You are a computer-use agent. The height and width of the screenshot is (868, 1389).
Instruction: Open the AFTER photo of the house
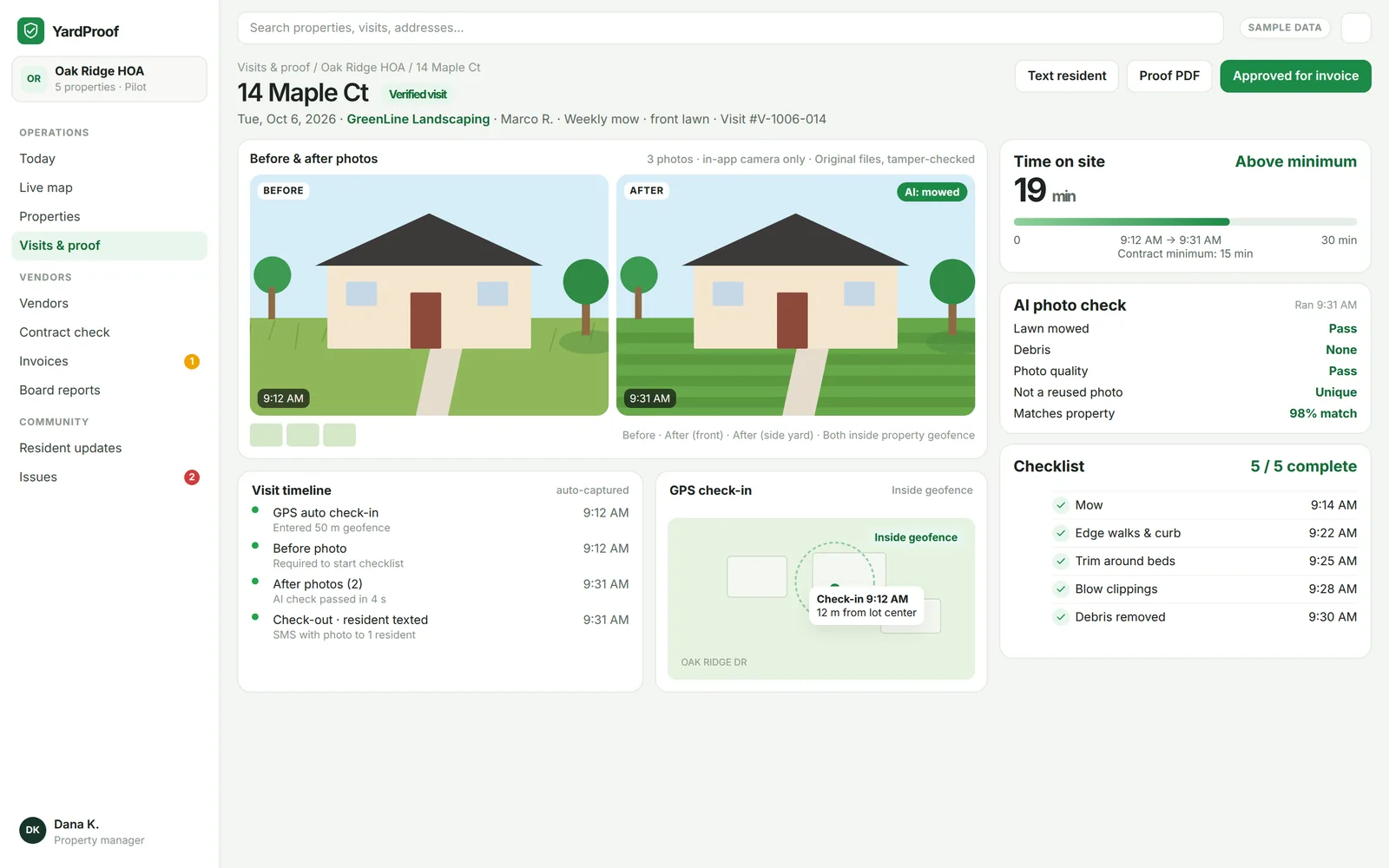795,295
